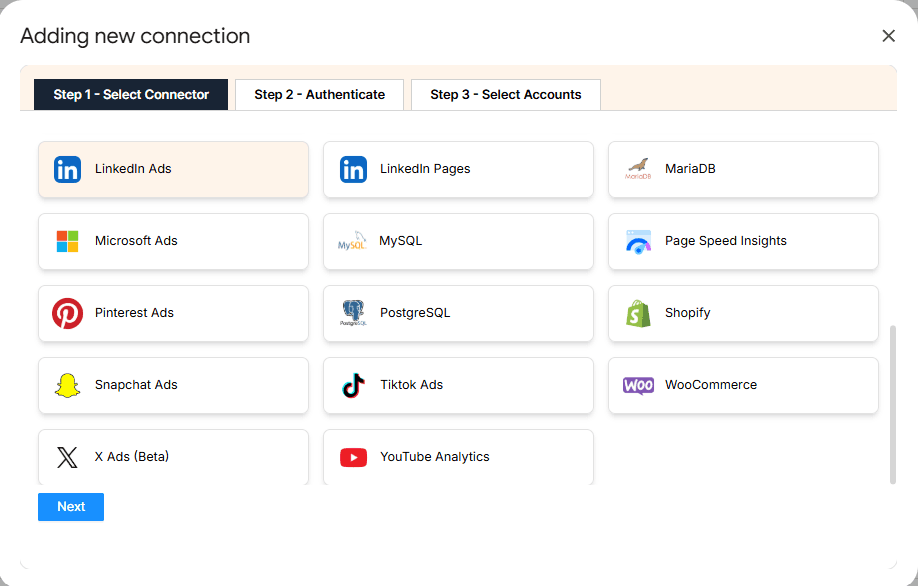
Task: Click the PostgreSQL elephant logo icon
Action: coord(353,313)
